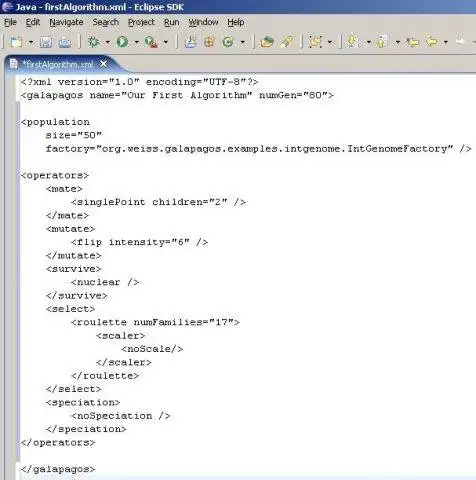
Task: Click the </galapagos> closing tag
Action: [x=58, y=469]
